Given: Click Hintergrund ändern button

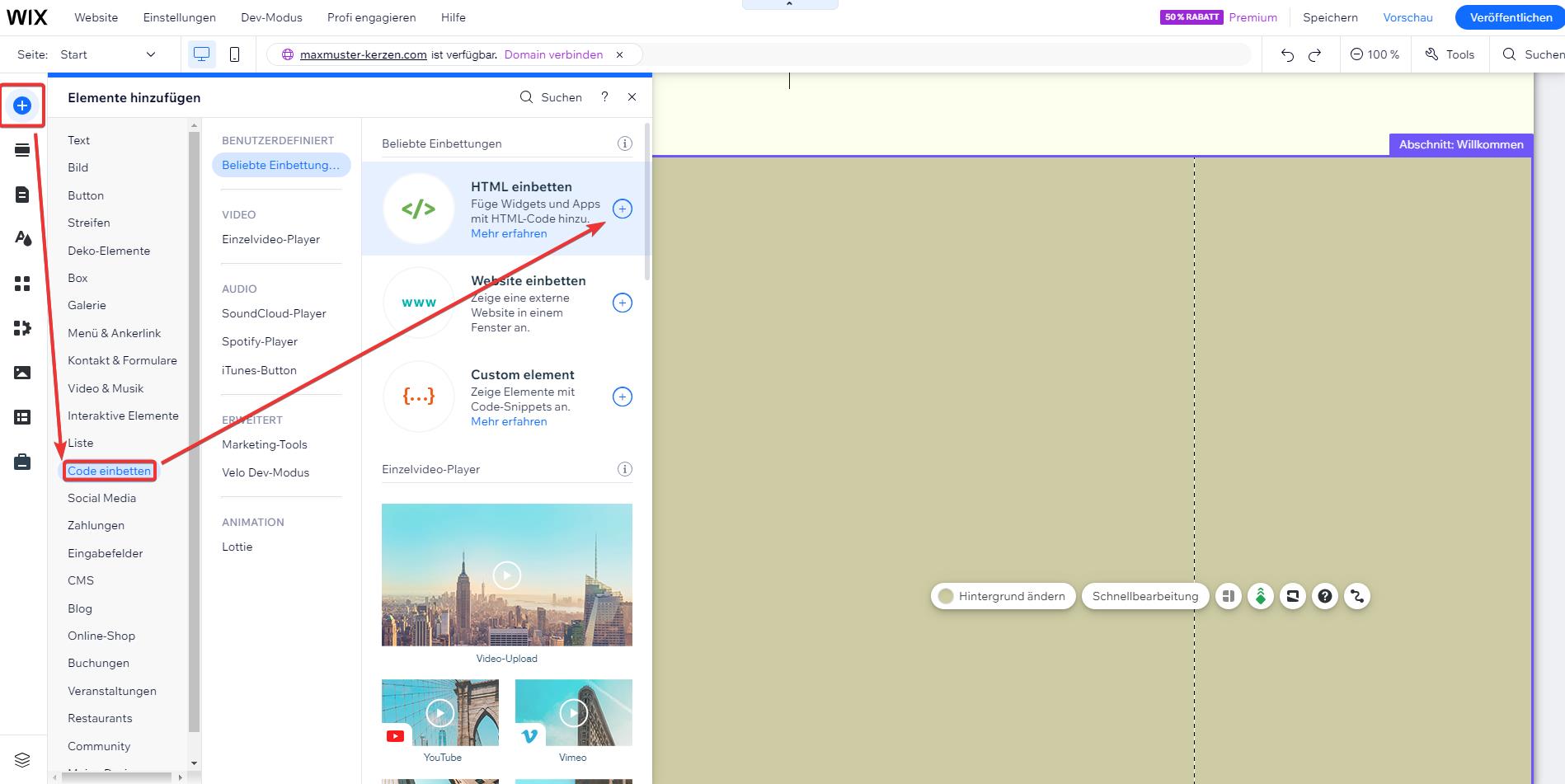Looking at the screenshot, I should [x=1003, y=596].
